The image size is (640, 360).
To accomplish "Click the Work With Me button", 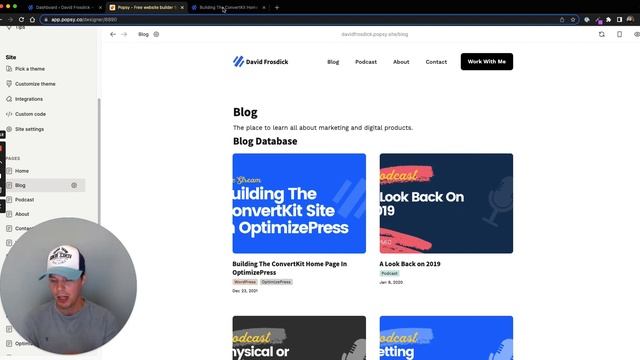I will (x=487, y=62).
